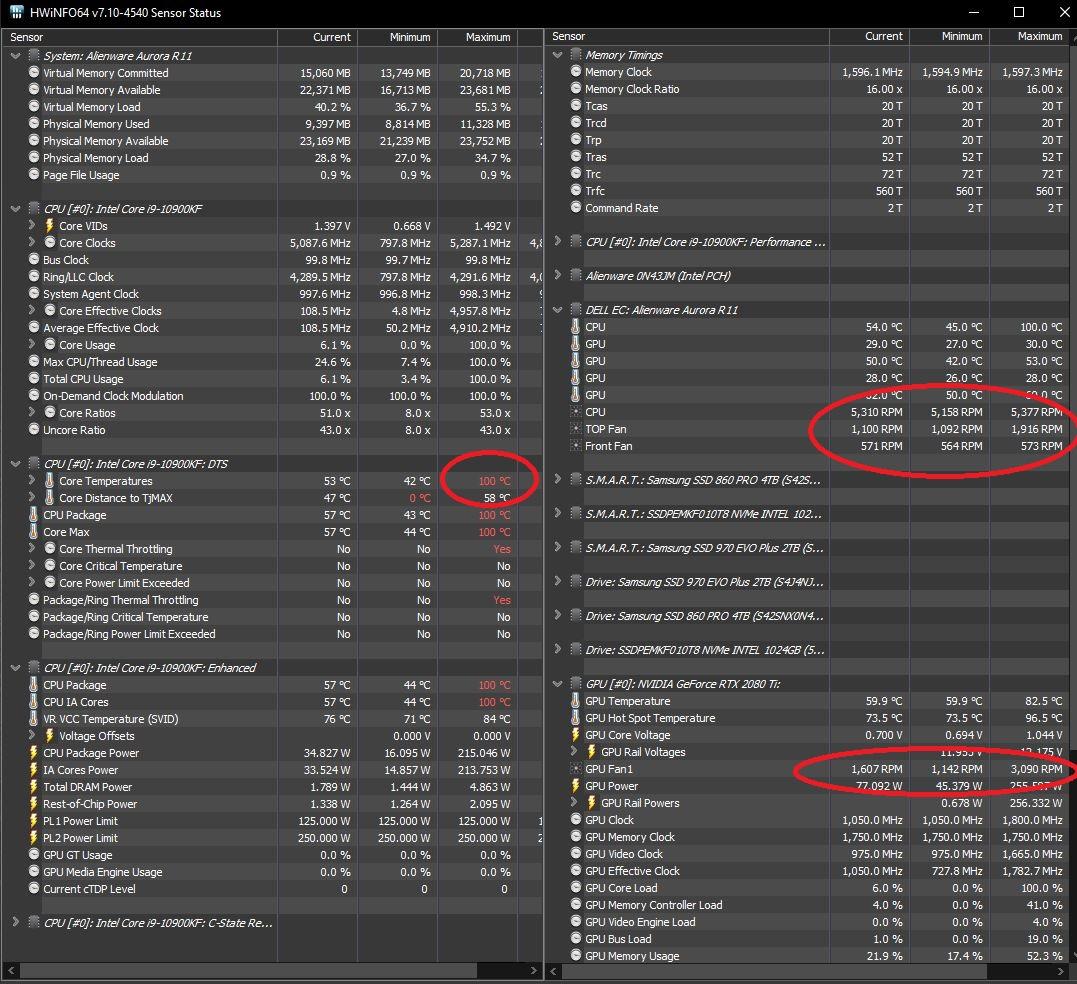Click the clock icon next to Memory Clock

point(575,72)
